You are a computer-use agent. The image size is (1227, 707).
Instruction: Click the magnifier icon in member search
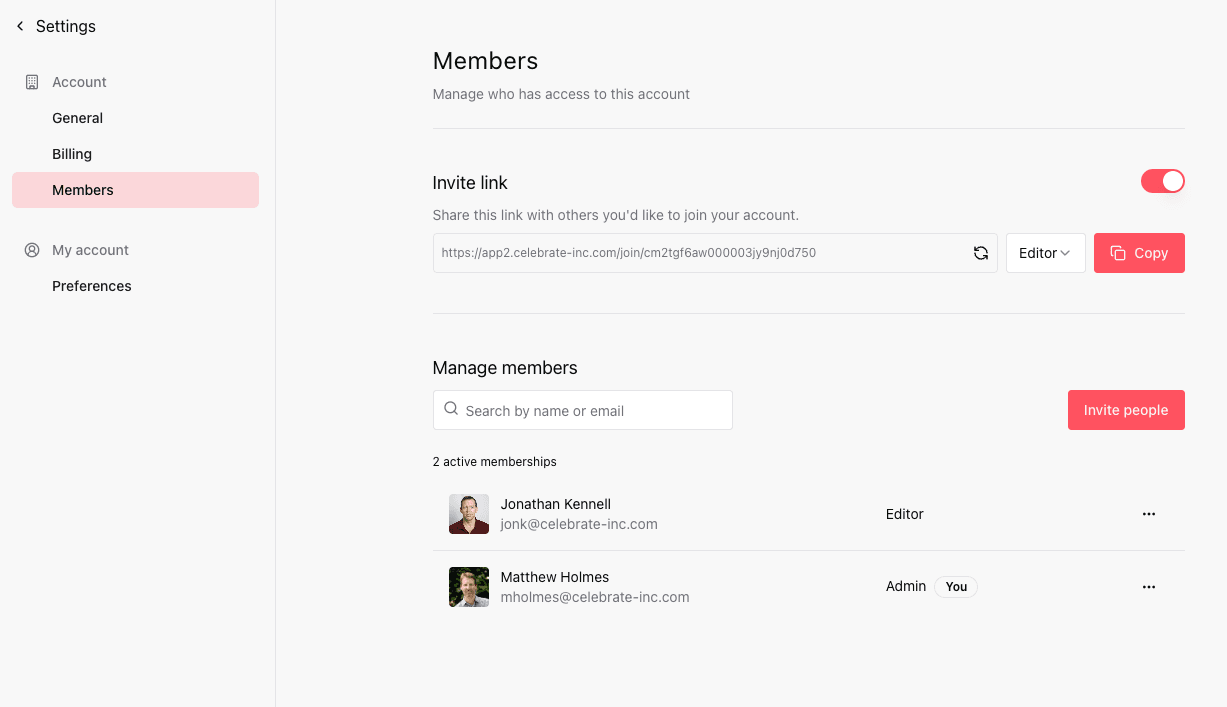click(451, 409)
